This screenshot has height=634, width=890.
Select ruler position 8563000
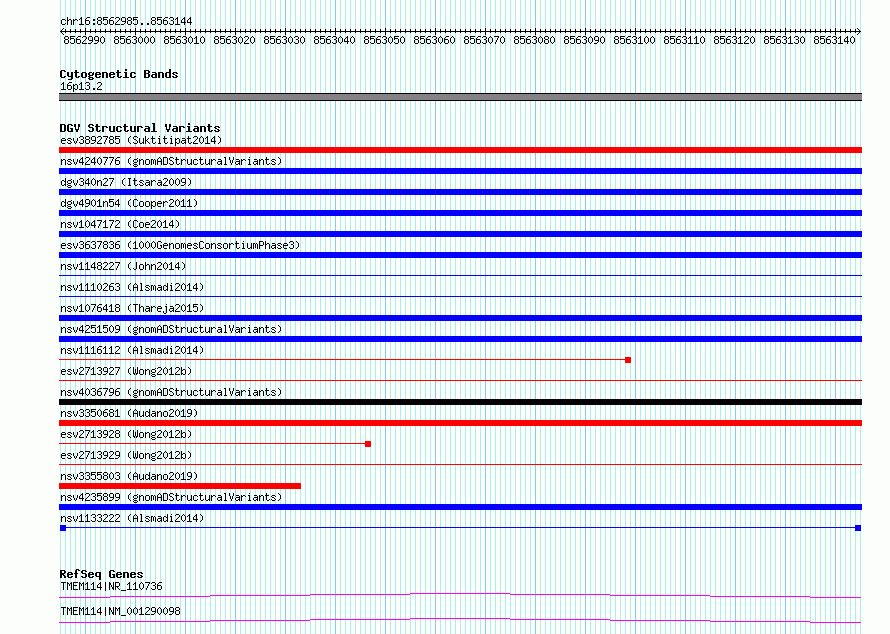tap(135, 40)
